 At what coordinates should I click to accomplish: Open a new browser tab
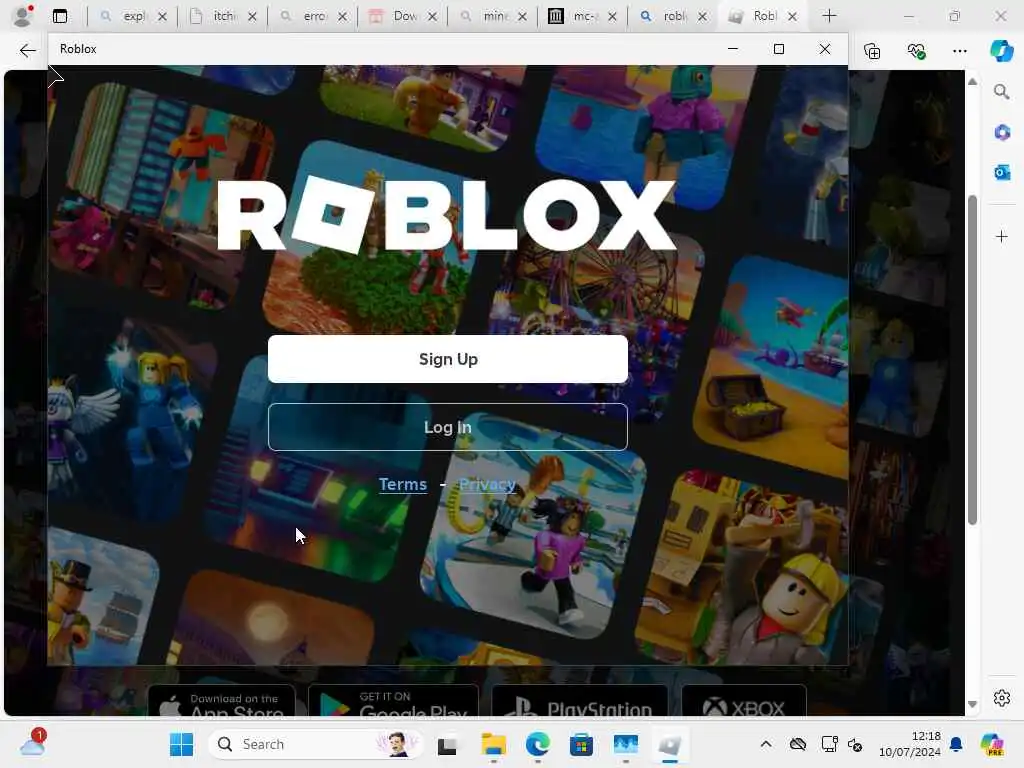tap(829, 16)
